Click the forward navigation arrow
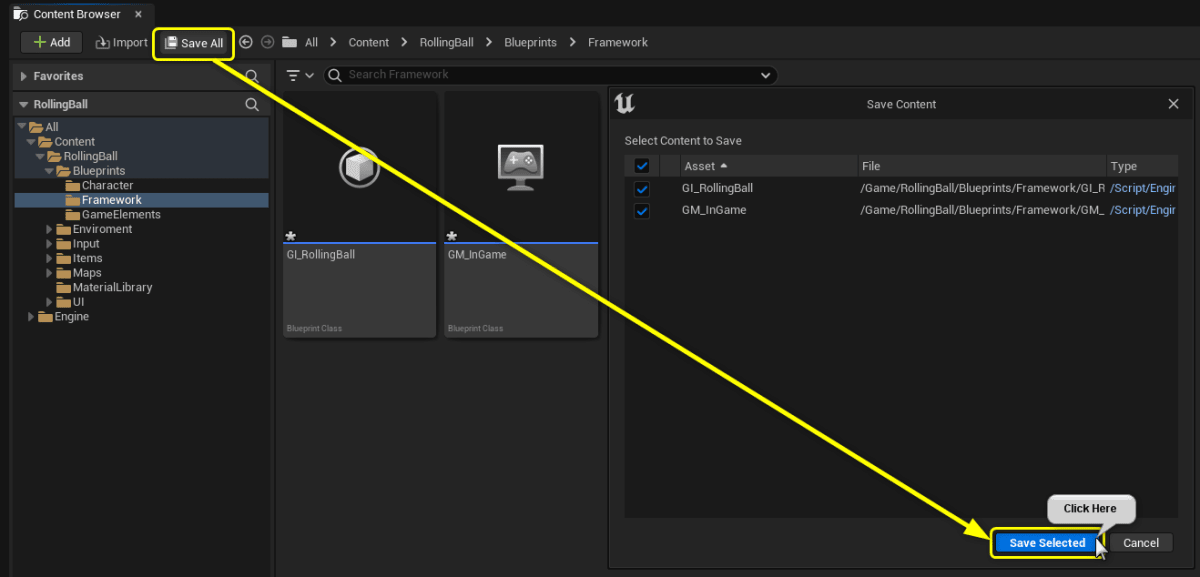This screenshot has height=577, width=1200. coord(267,43)
